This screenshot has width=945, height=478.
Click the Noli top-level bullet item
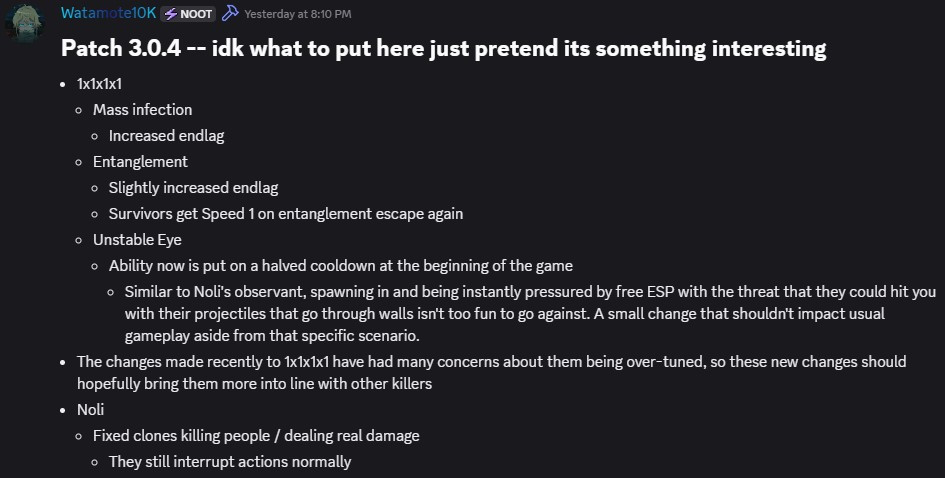[x=90, y=409]
